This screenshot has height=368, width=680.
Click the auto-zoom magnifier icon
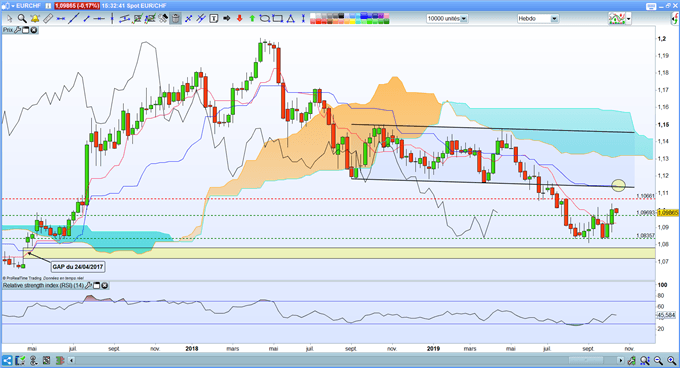pos(644,360)
